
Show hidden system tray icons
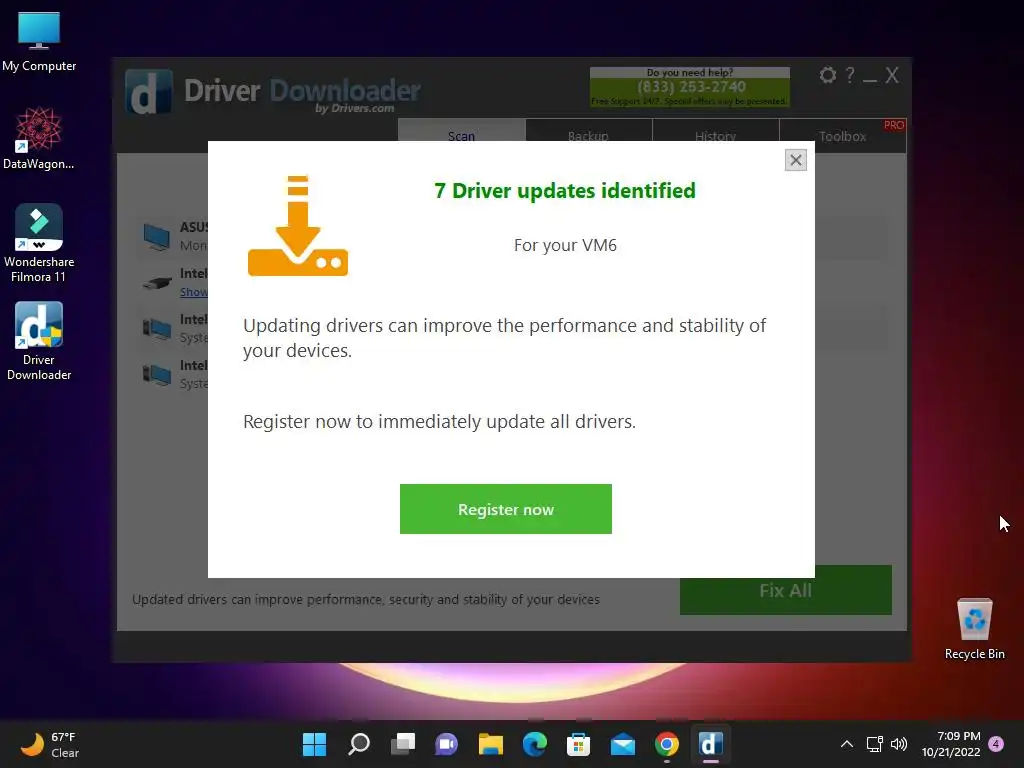tap(846, 744)
